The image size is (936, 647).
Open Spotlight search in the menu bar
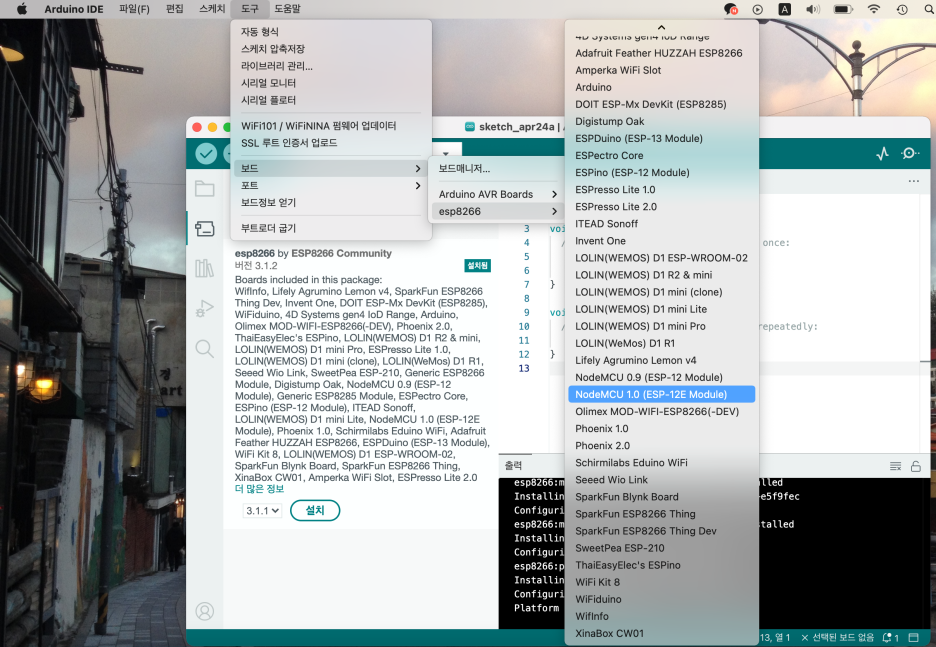[929, 9]
